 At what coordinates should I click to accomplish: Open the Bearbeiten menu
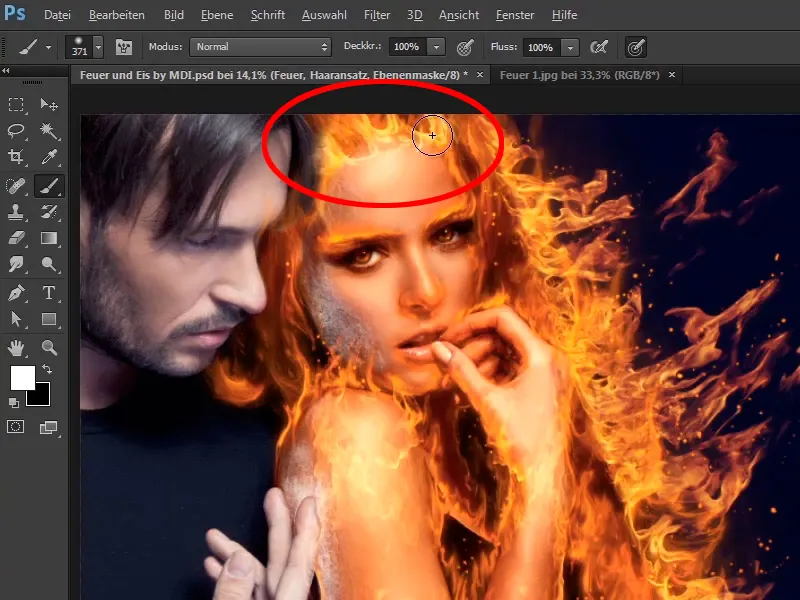[x=116, y=15]
